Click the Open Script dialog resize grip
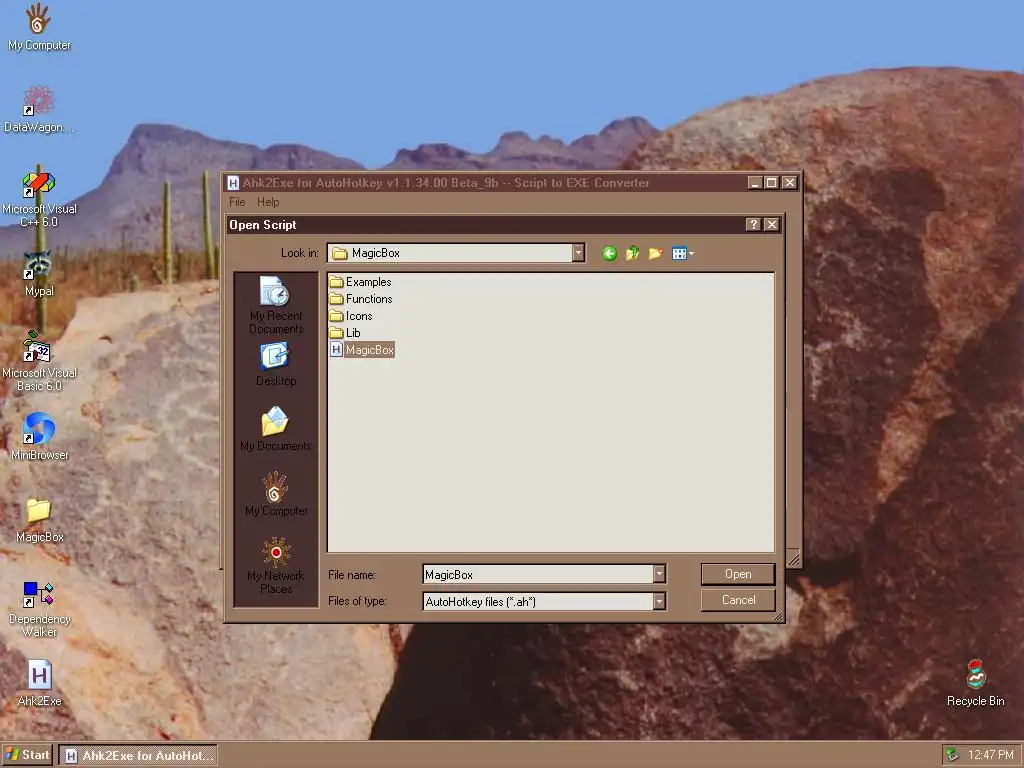 point(778,615)
